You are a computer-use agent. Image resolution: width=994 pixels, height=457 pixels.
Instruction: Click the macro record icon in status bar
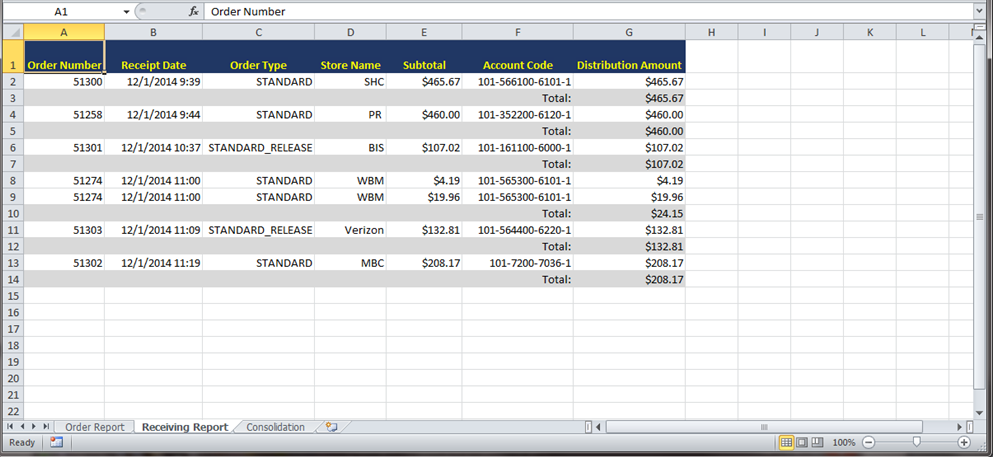click(56, 442)
